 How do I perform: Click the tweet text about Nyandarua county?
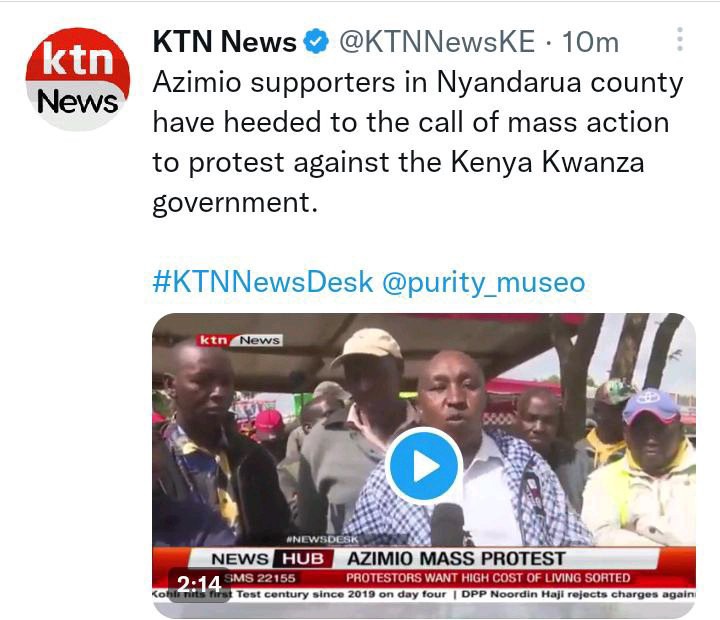click(x=418, y=142)
